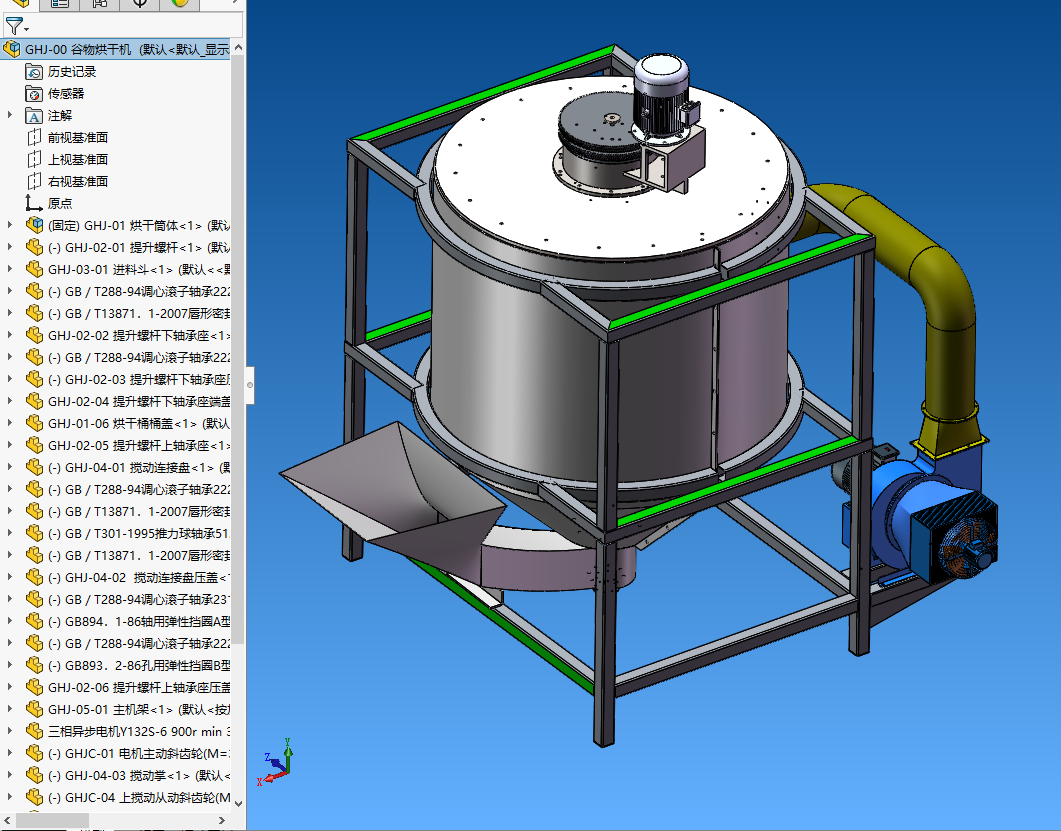Select the 上视基准面 top plane

(x=77, y=160)
